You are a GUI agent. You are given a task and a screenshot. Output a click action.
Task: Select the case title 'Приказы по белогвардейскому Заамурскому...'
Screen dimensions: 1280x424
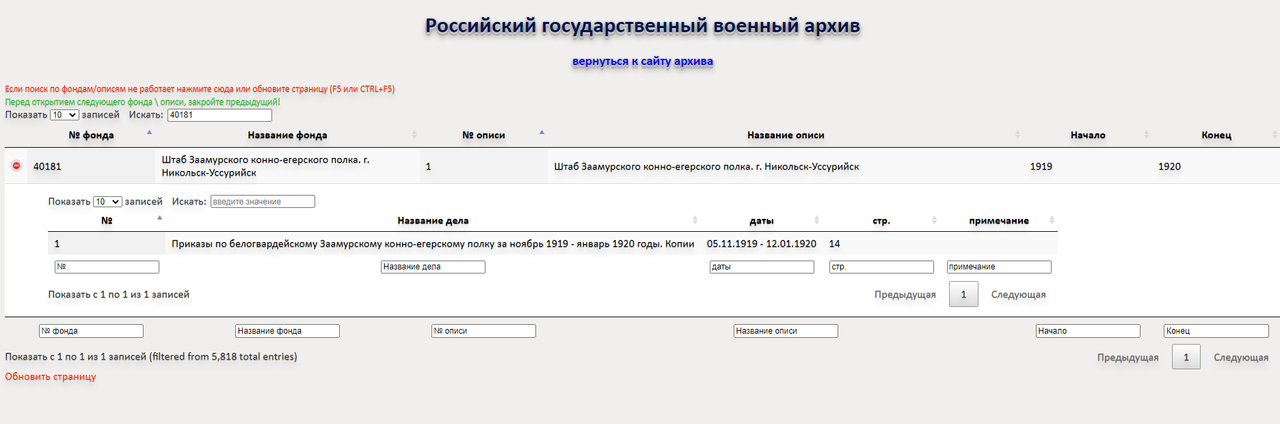click(x=433, y=244)
